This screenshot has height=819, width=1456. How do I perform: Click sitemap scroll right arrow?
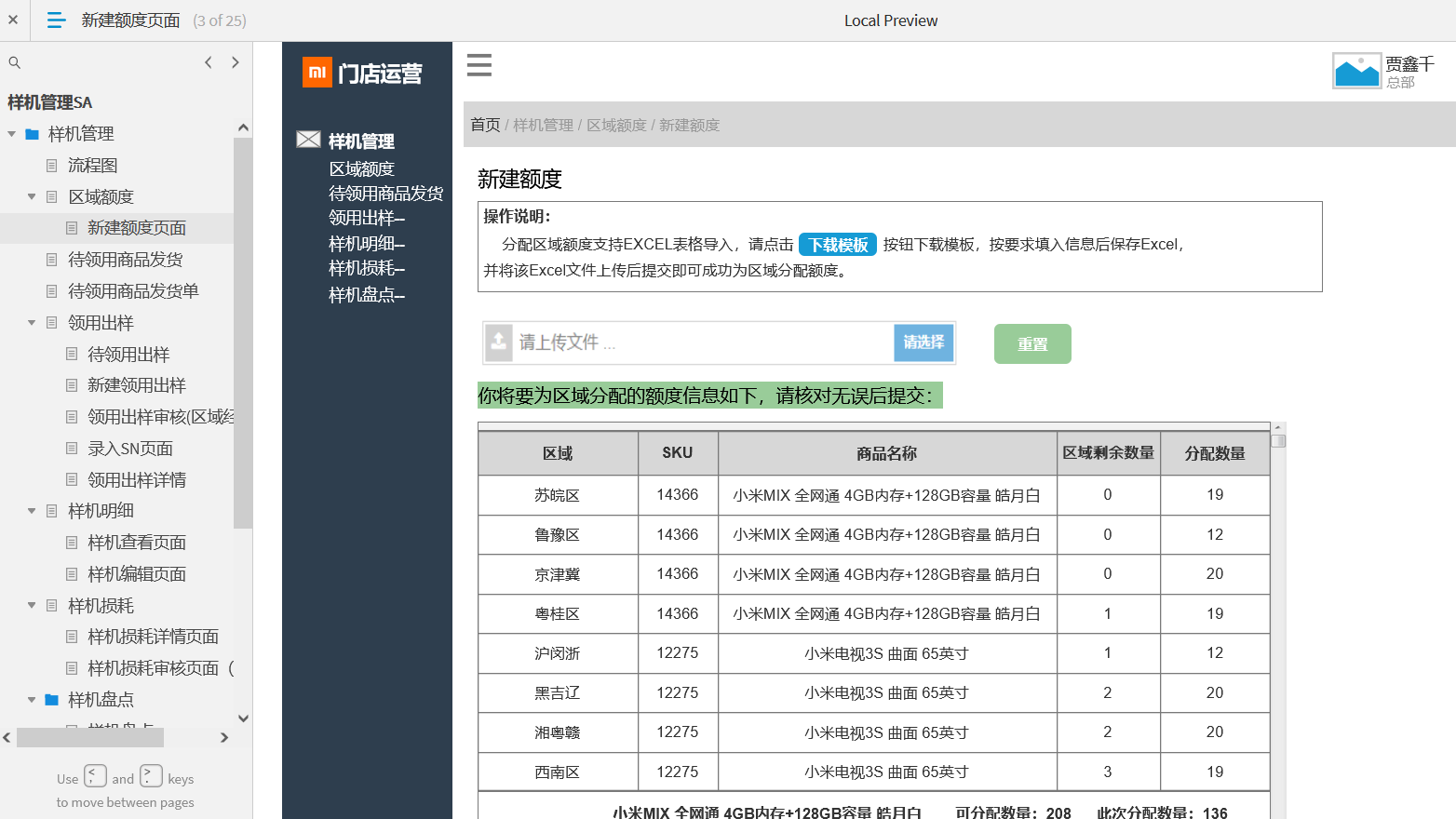point(224,738)
